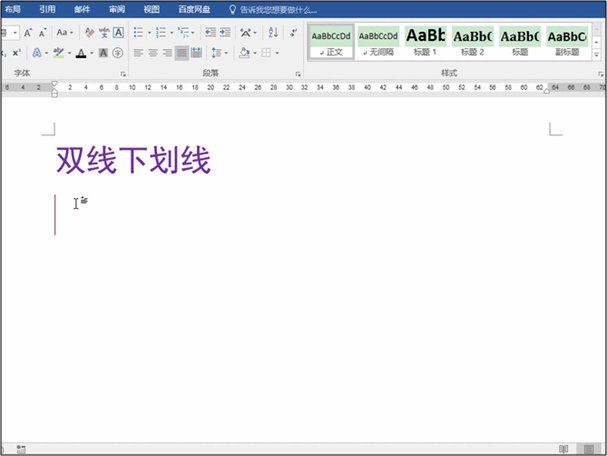Image resolution: width=607 pixels, height=456 pixels.
Task: Expand text effects dropdown arrow
Action: click(46, 53)
